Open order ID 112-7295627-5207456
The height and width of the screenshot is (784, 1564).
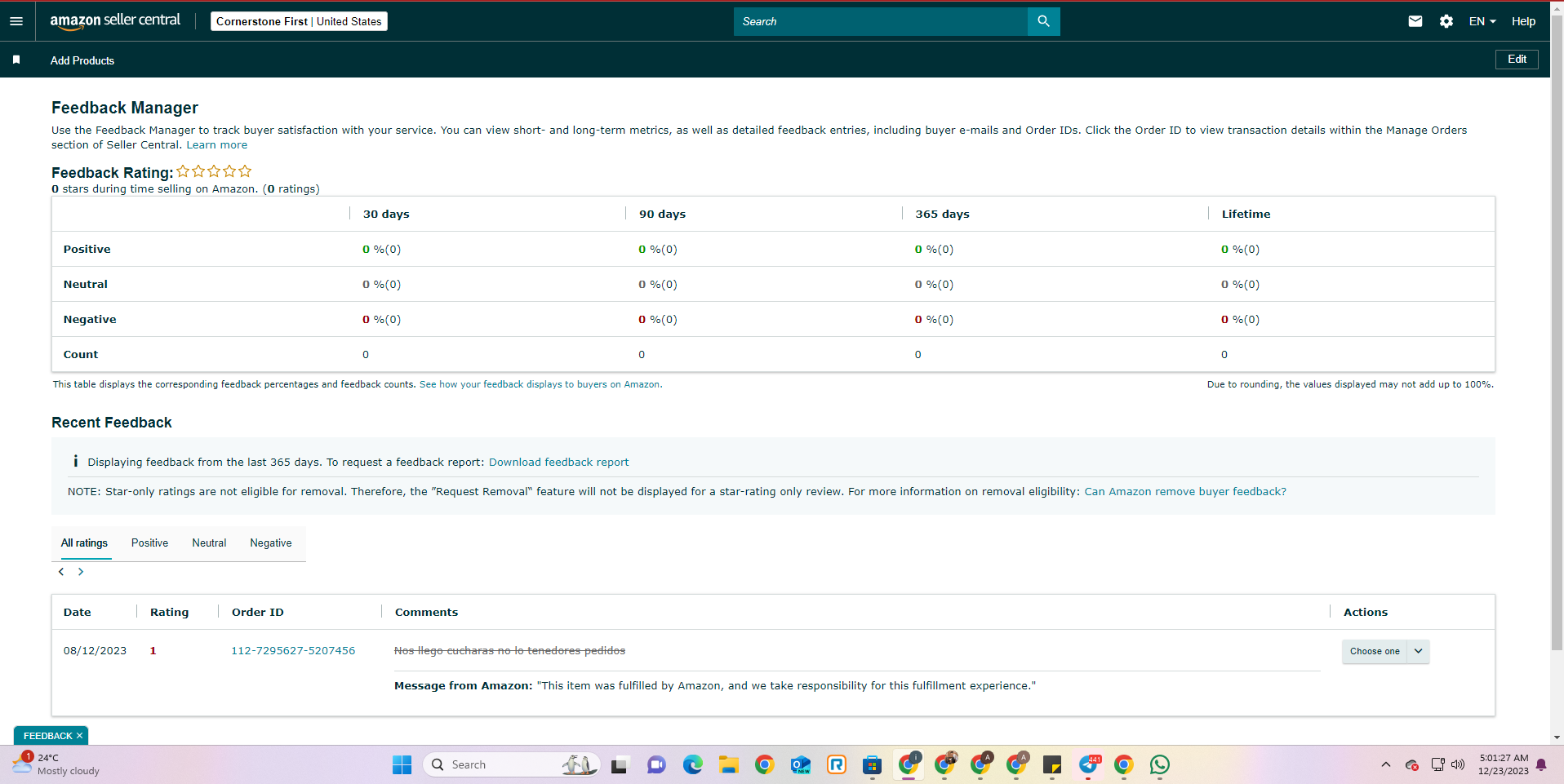[293, 651]
